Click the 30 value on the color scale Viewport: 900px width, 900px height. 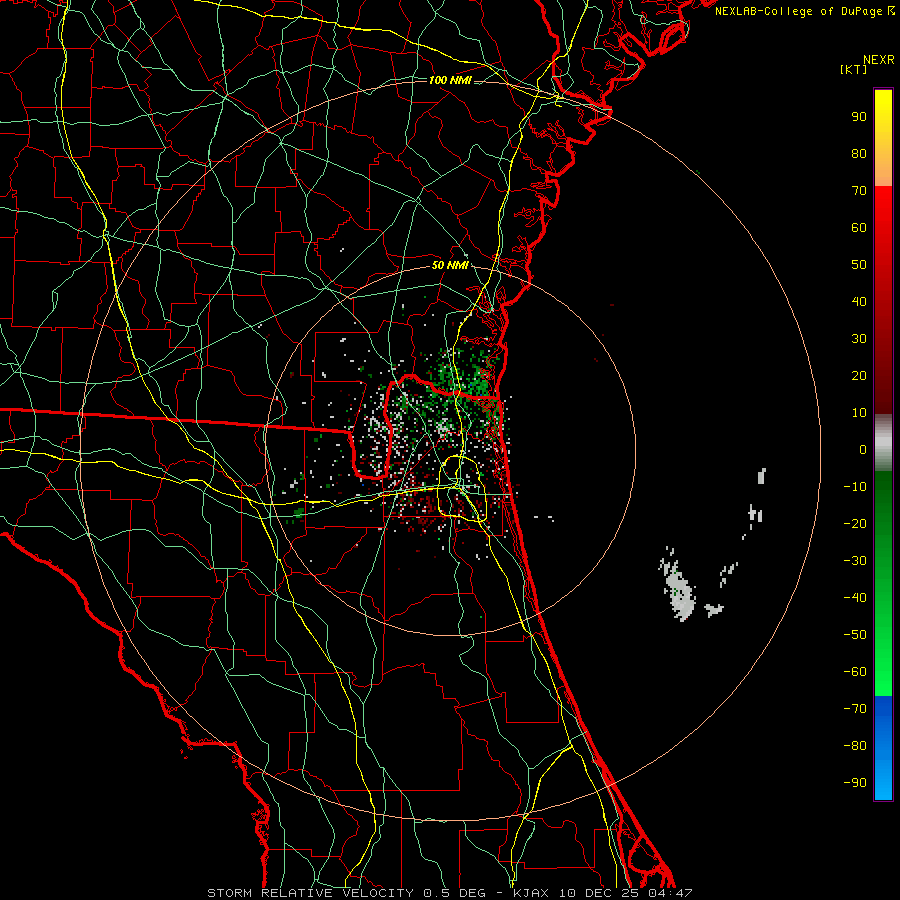pos(859,339)
